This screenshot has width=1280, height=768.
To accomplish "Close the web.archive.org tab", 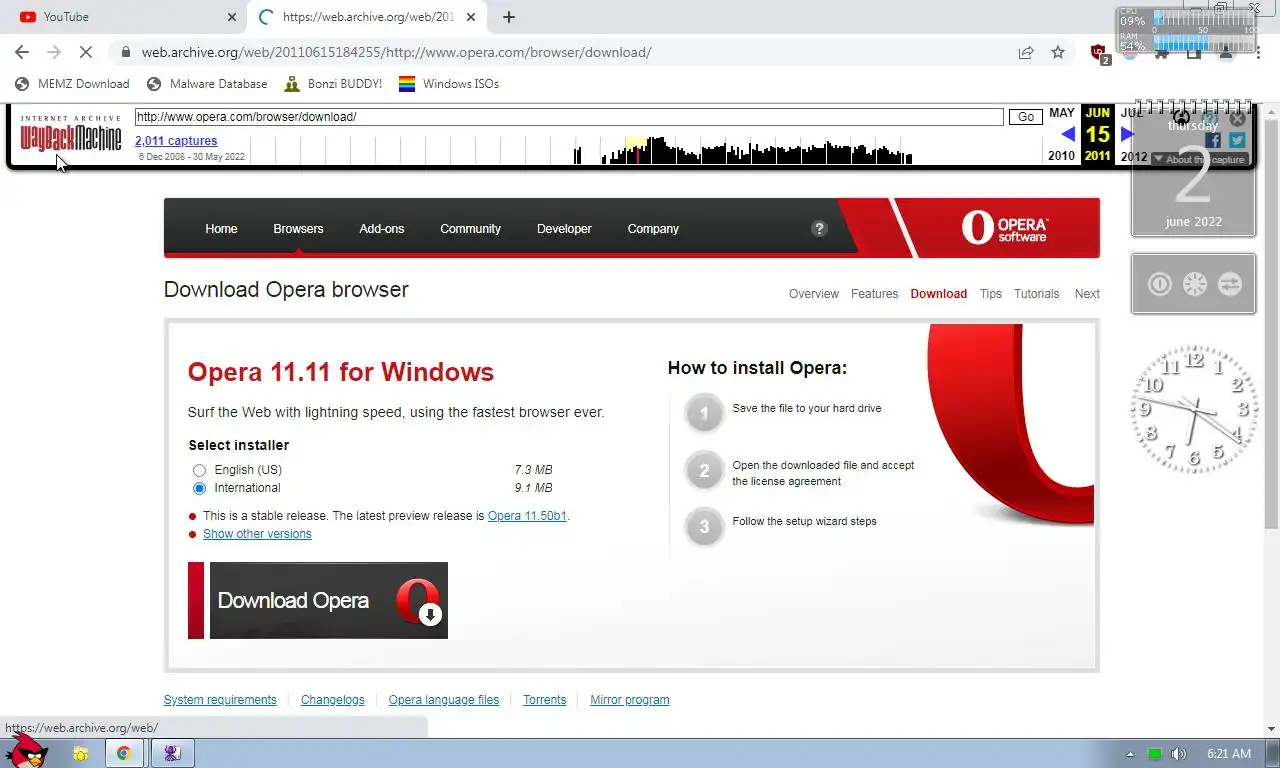I will pyautogui.click(x=471, y=17).
